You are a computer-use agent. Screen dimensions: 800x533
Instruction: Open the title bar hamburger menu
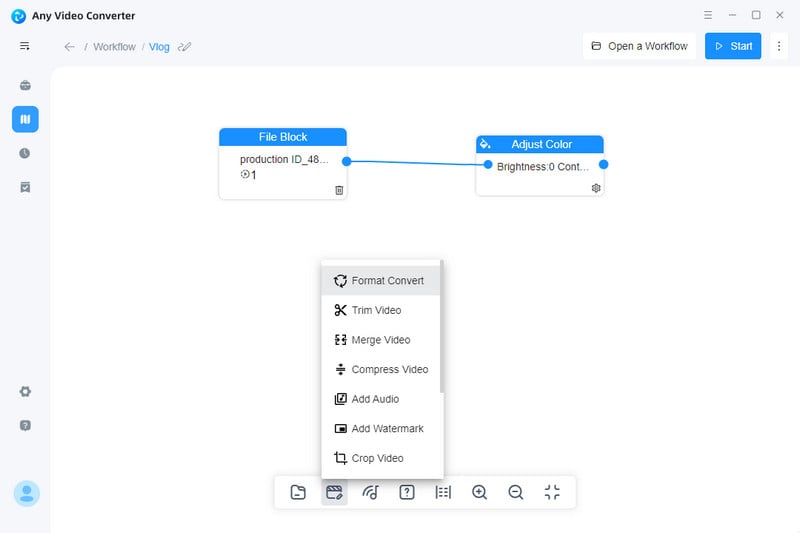tap(708, 15)
